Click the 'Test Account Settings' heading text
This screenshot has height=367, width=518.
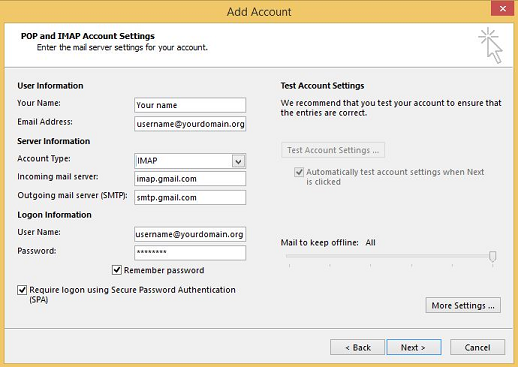pos(322,86)
